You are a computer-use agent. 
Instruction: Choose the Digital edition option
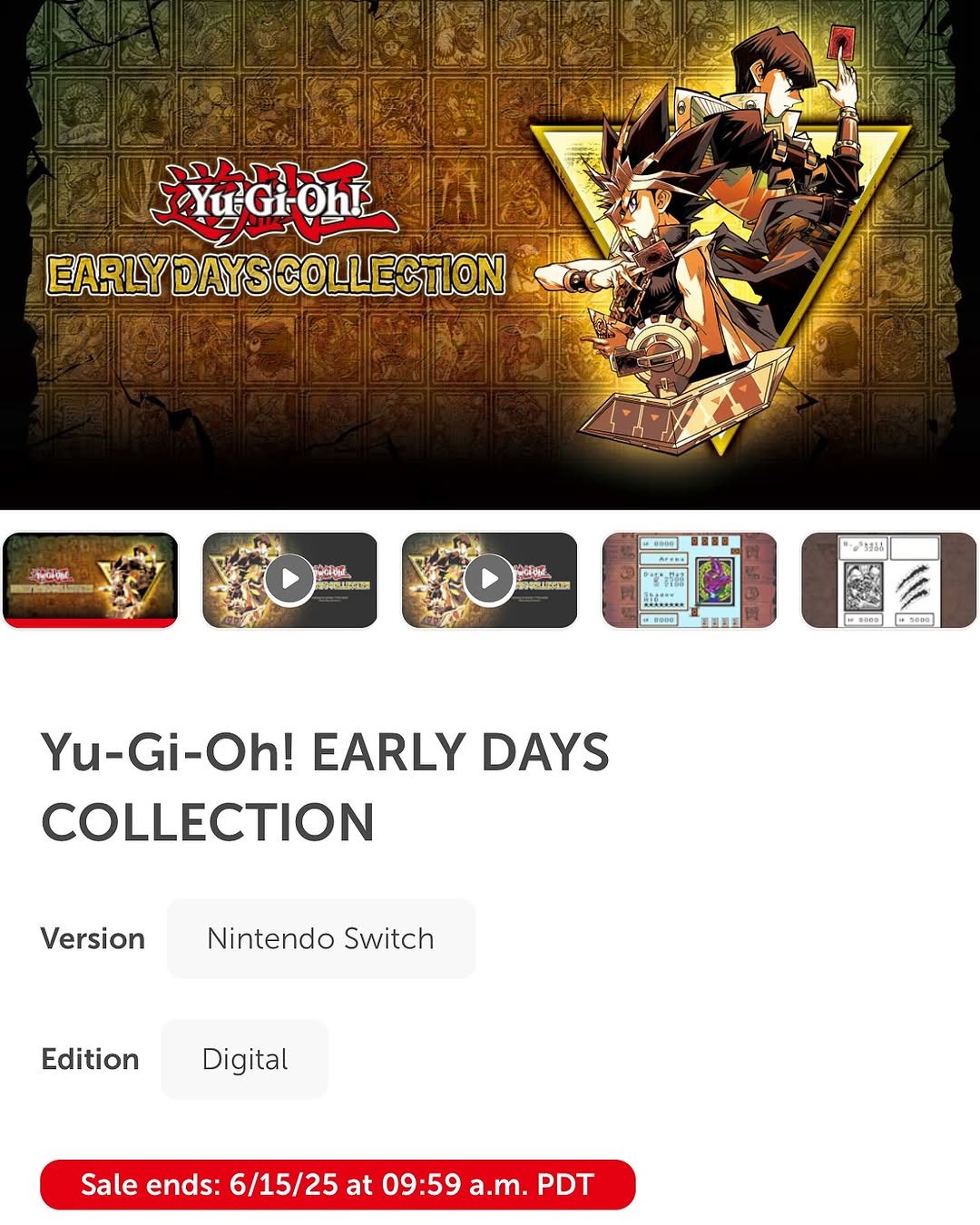click(x=244, y=1059)
